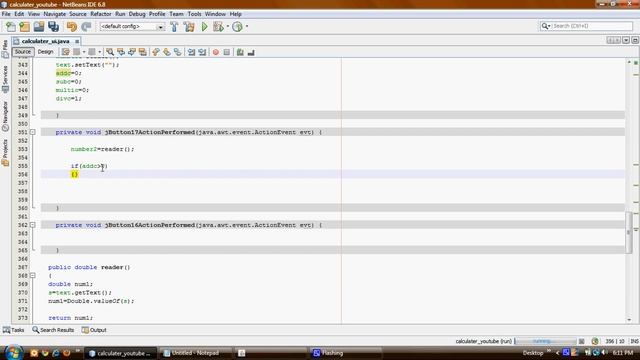Click the Windows Start orb

coord(13,353)
